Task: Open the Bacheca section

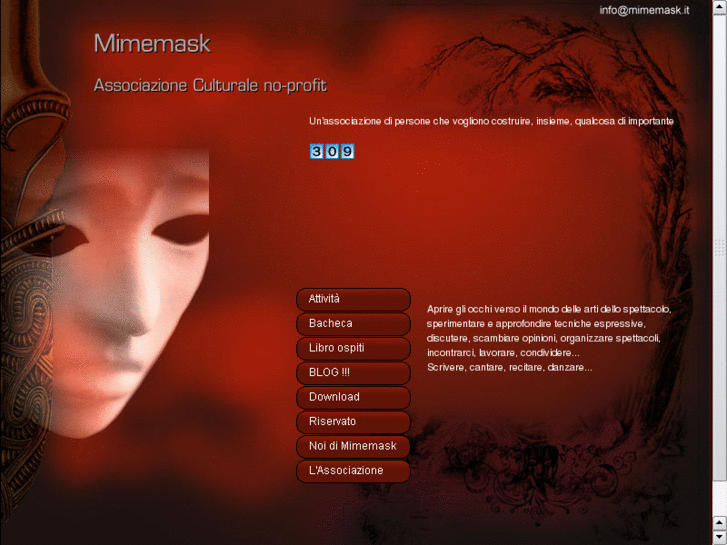Action: [x=353, y=324]
